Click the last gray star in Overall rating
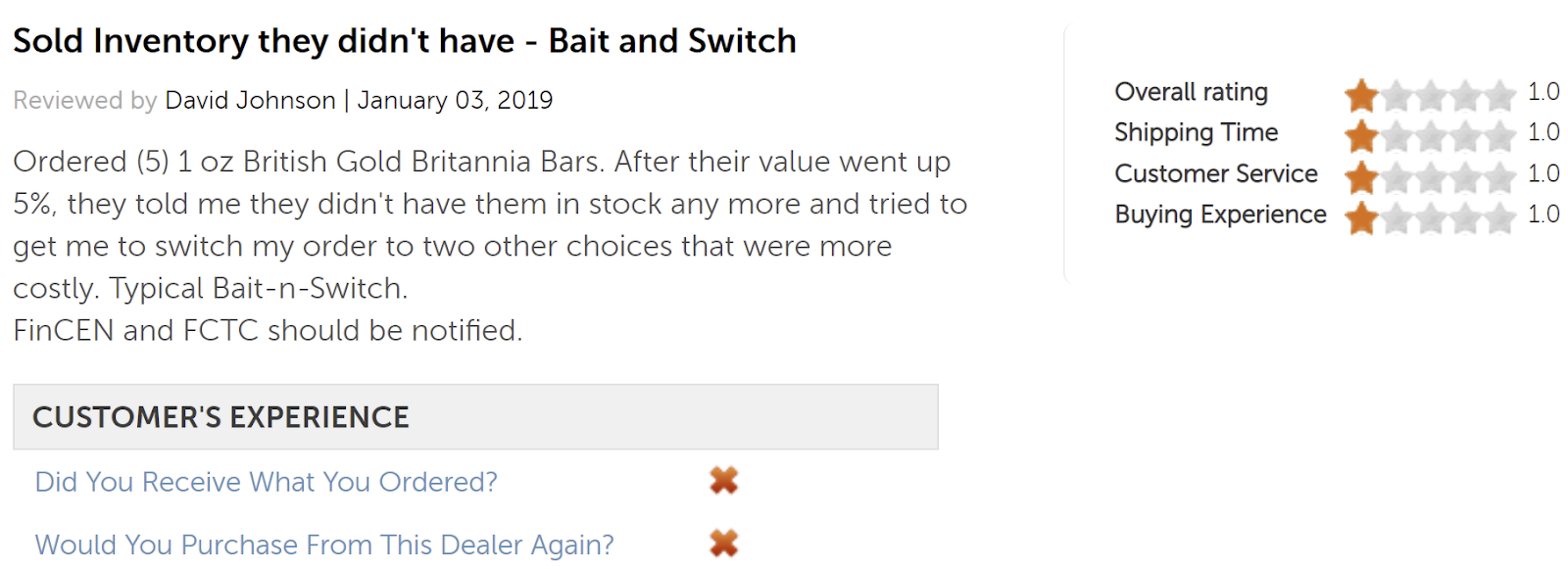This screenshot has height=569, width=1568. 1499,95
